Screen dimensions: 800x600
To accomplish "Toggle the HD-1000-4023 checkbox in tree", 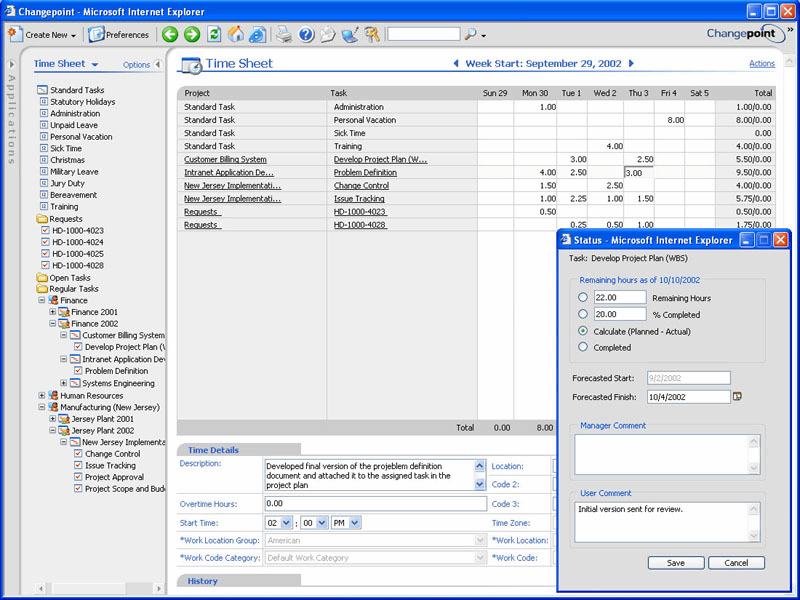I will 45,230.
